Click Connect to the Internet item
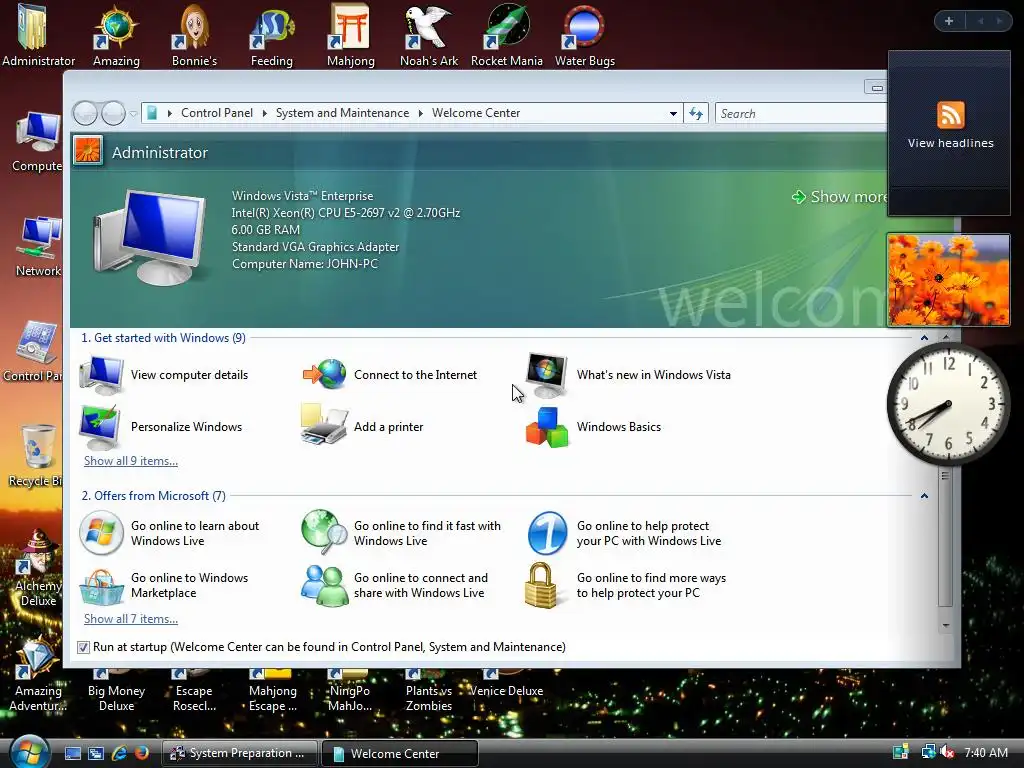Screen dimensions: 1024x768 click(x=391, y=375)
